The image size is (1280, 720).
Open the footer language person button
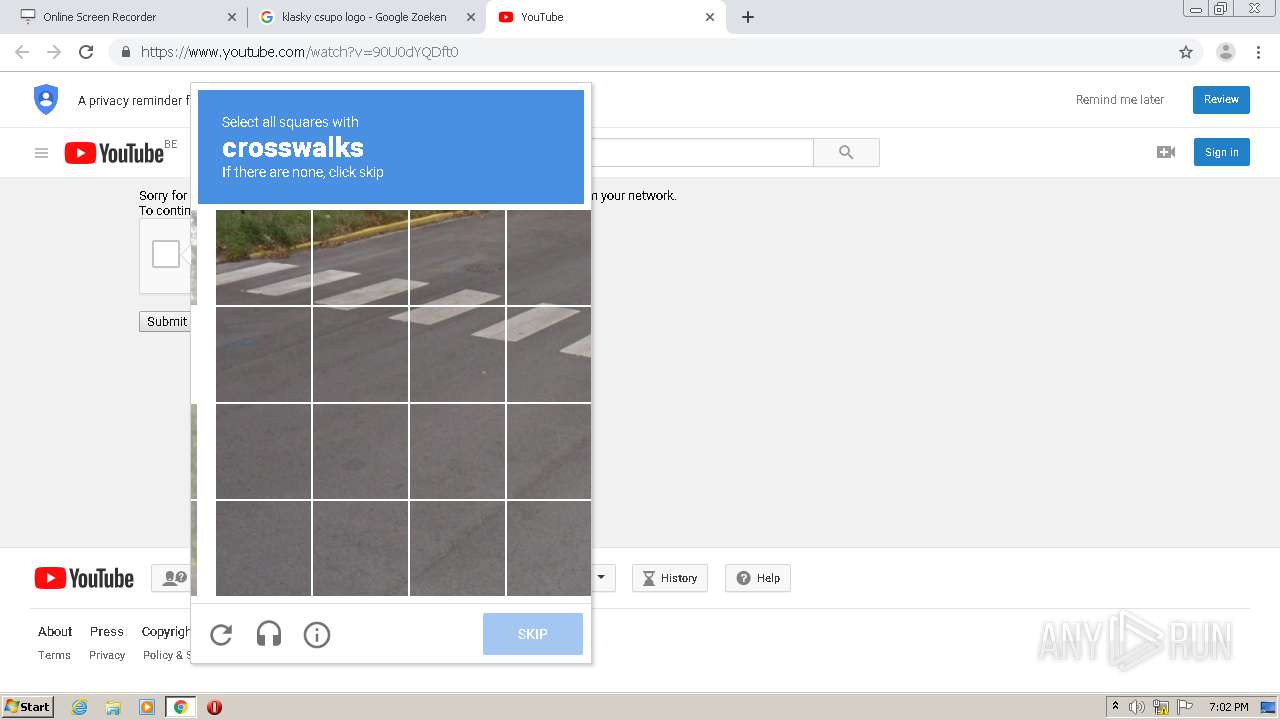[x=171, y=578]
